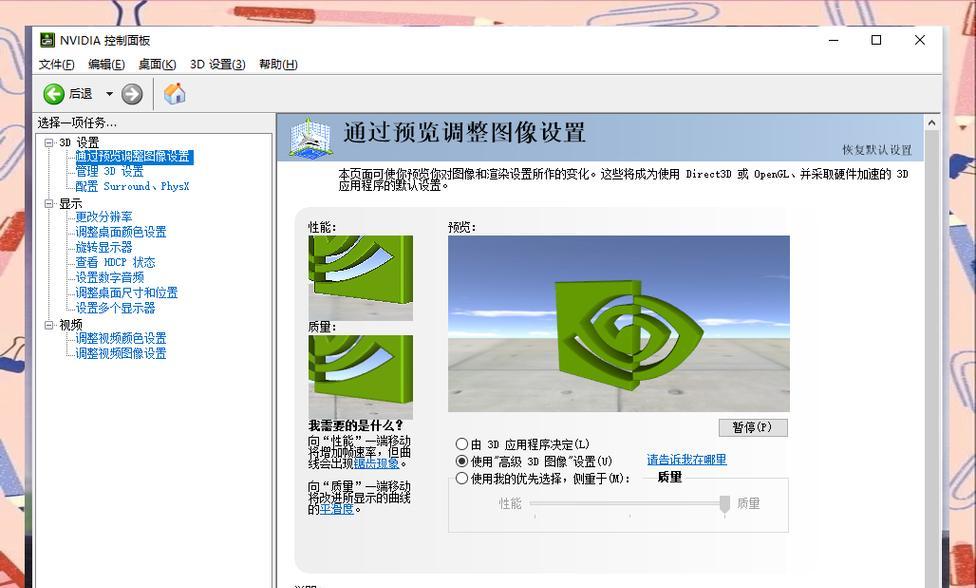
Task: Select 使用高级 3D 图像设置 radio option
Action: tap(461, 461)
